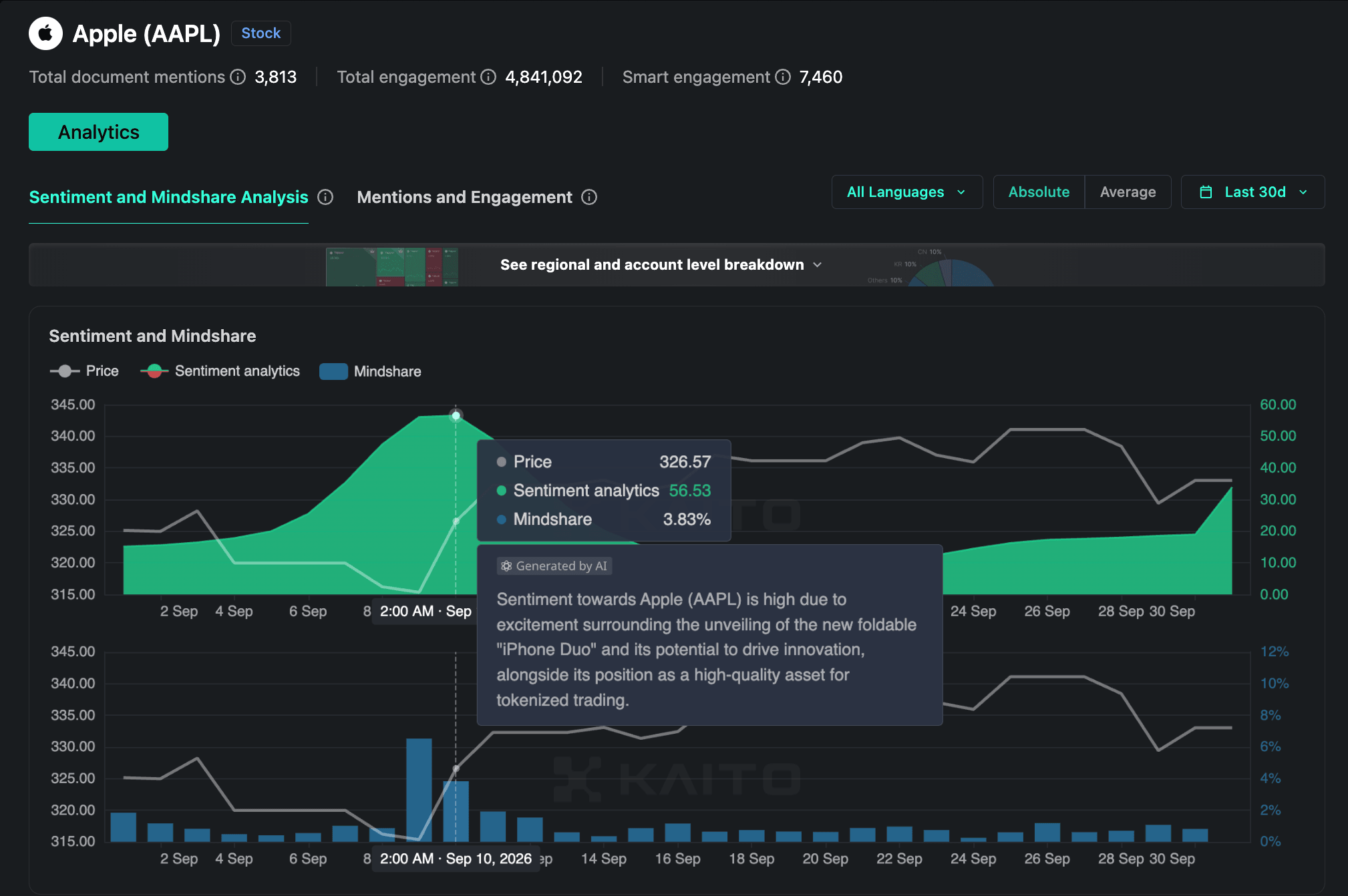
Task: Click tooltip Mindshare value 3.83%
Action: pyautogui.click(x=687, y=519)
